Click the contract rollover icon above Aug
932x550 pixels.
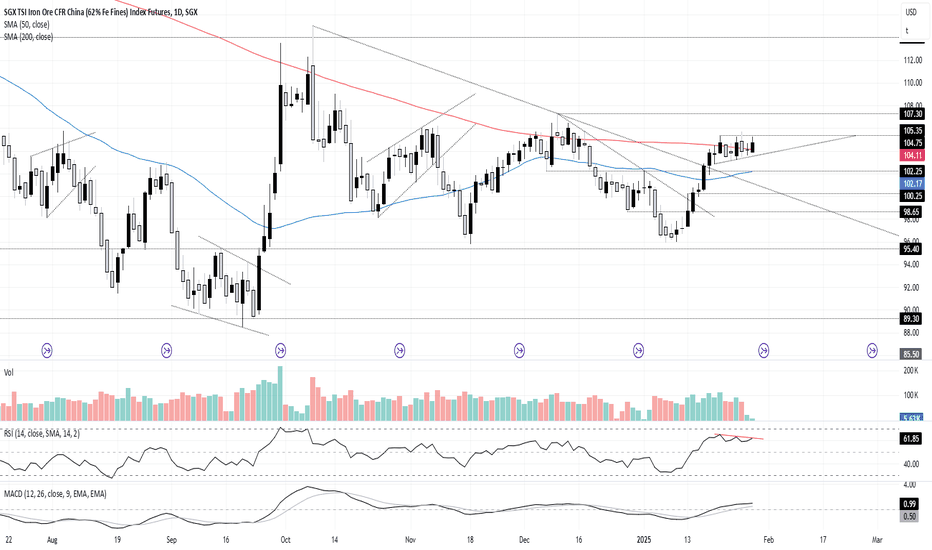pos(47,351)
